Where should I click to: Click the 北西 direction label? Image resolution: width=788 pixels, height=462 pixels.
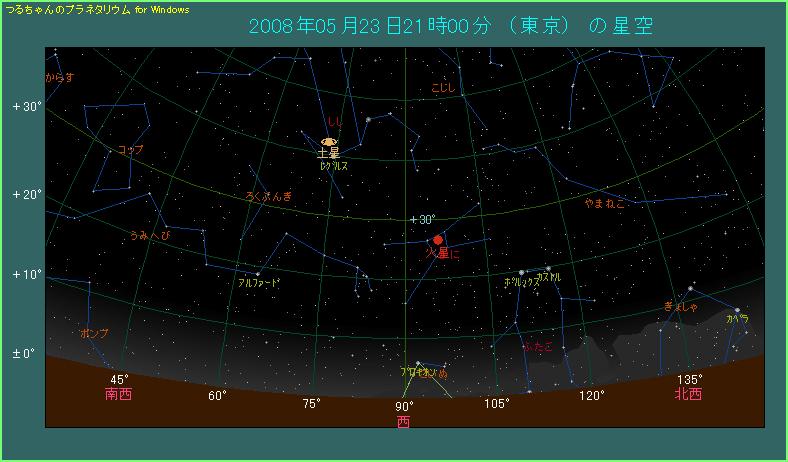click(688, 394)
